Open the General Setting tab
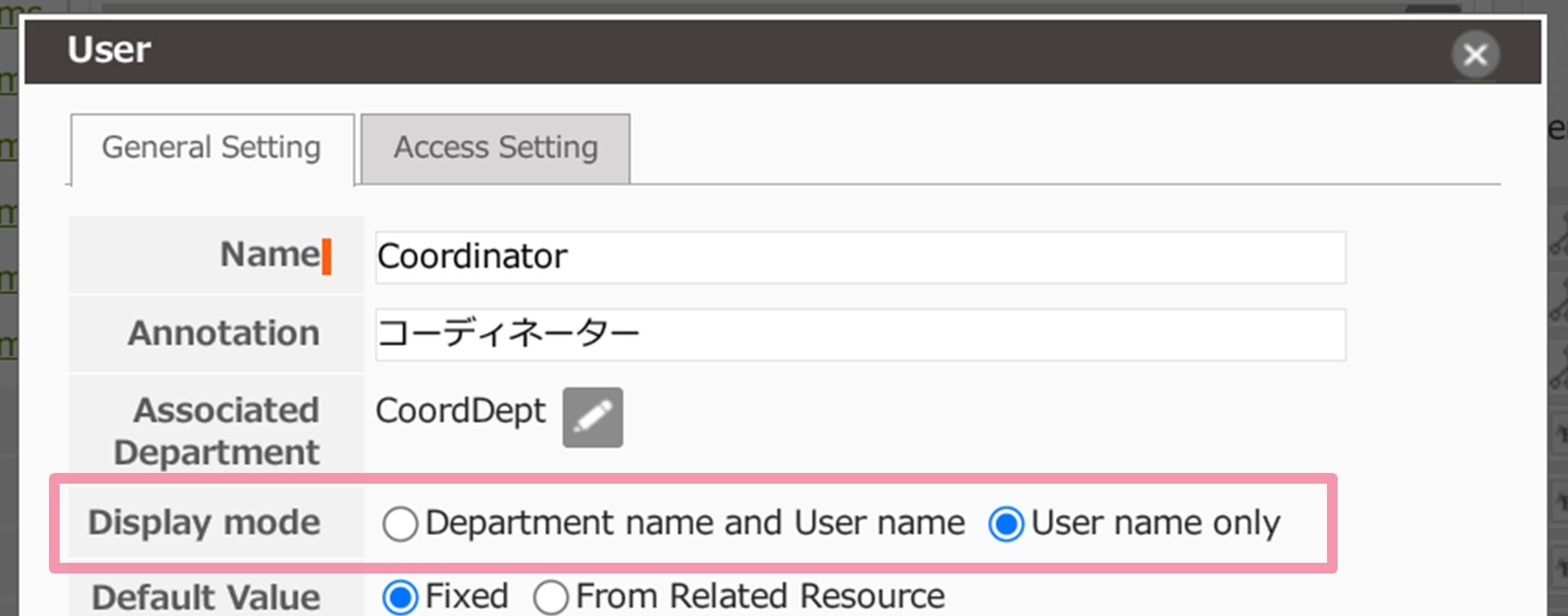Screen dimensions: 1568x616 point(212,149)
